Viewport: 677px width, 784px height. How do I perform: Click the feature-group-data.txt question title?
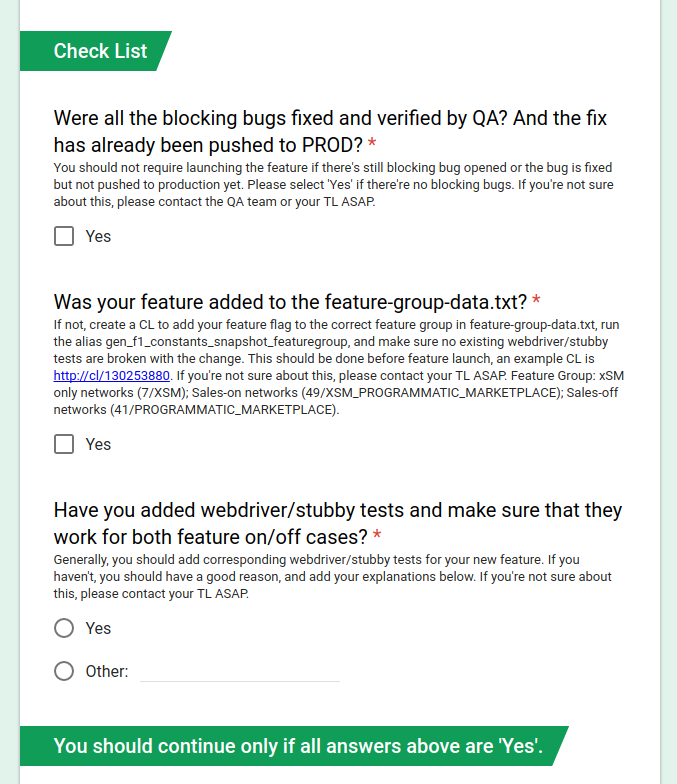coord(290,302)
